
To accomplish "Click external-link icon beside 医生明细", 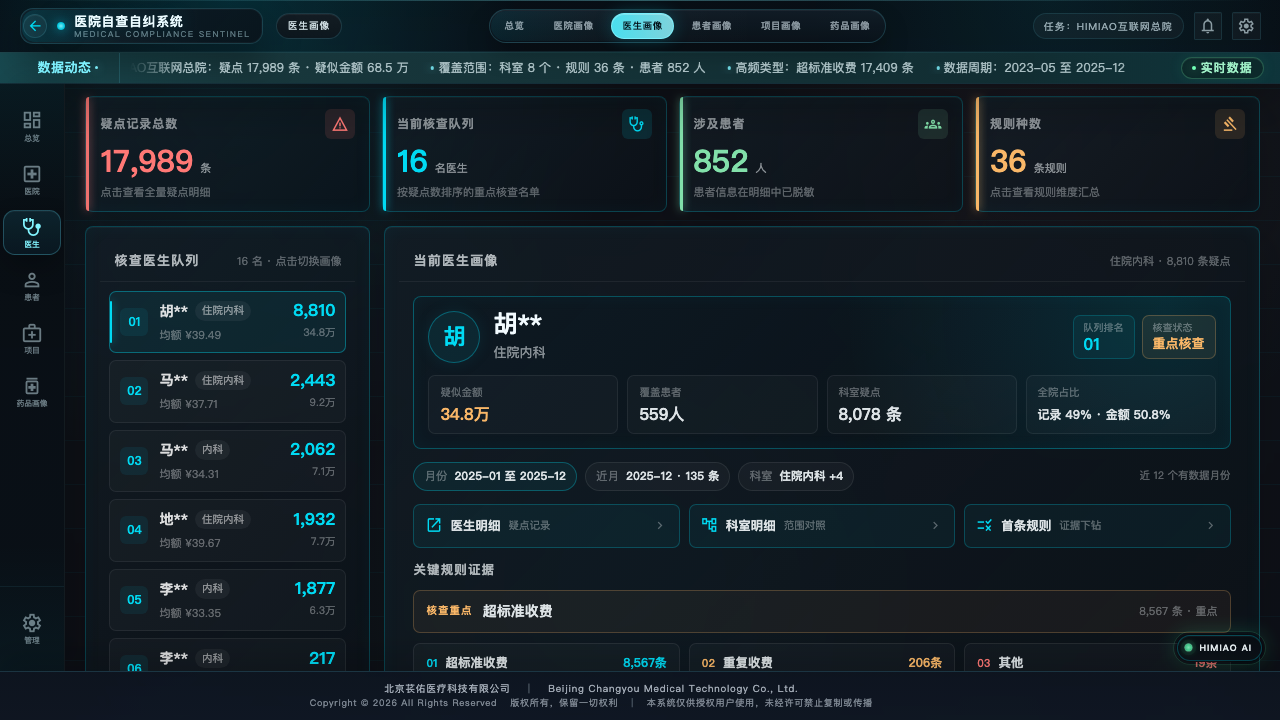I will coord(434,525).
